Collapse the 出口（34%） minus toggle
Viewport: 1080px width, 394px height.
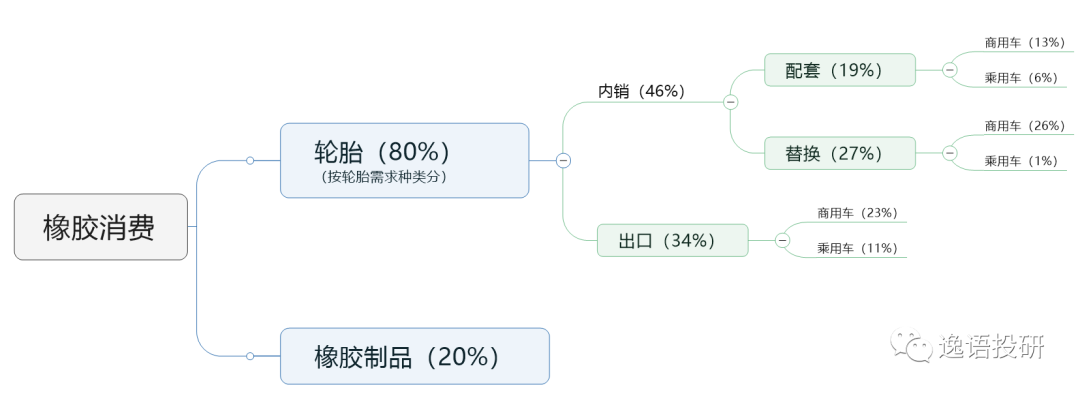pos(782,240)
